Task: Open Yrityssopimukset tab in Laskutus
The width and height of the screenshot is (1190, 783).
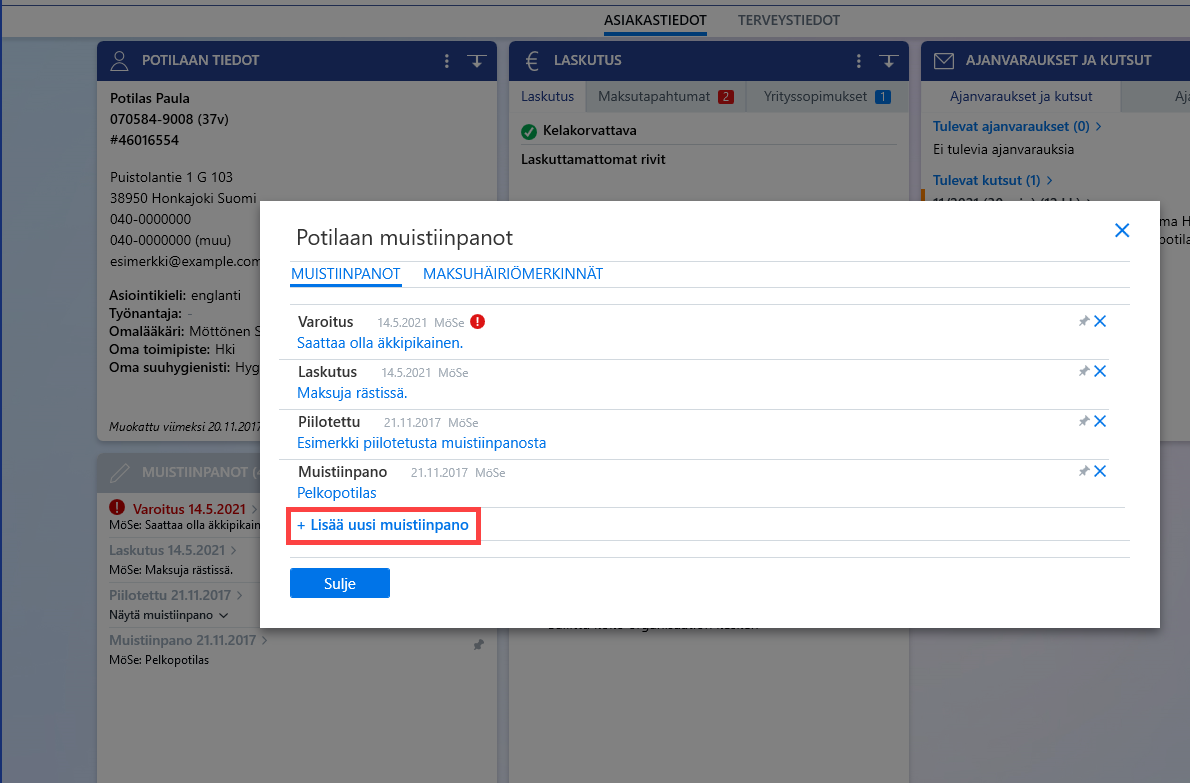Action: pyautogui.click(x=826, y=97)
